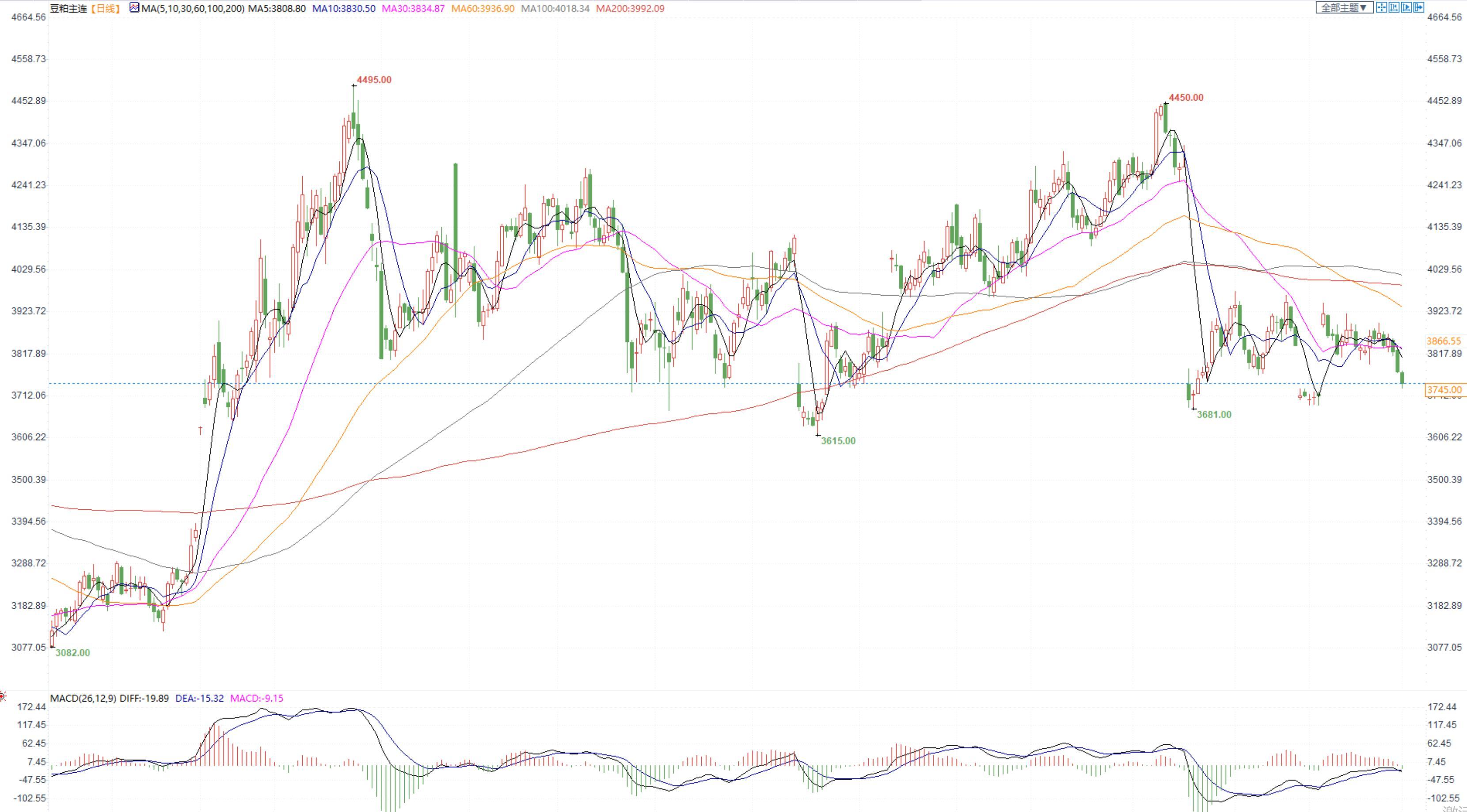Image resolution: width=1467 pixels, height=812 pixels.
Task: Click the jump-to-start chart icon
Action: pyautogui.click(x=1394, y=8)
